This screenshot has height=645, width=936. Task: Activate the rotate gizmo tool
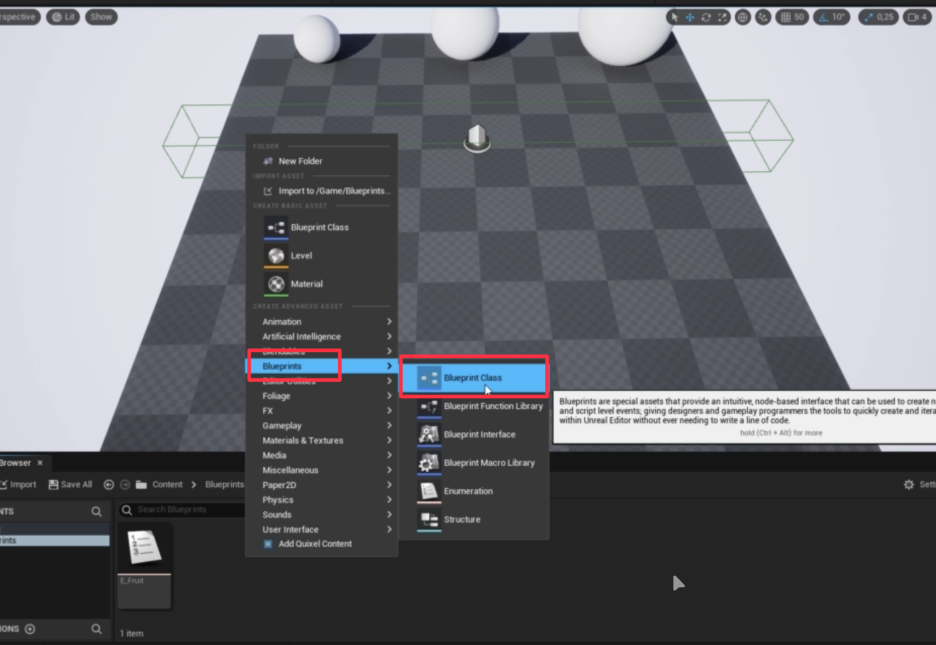[x=706, y=17]
